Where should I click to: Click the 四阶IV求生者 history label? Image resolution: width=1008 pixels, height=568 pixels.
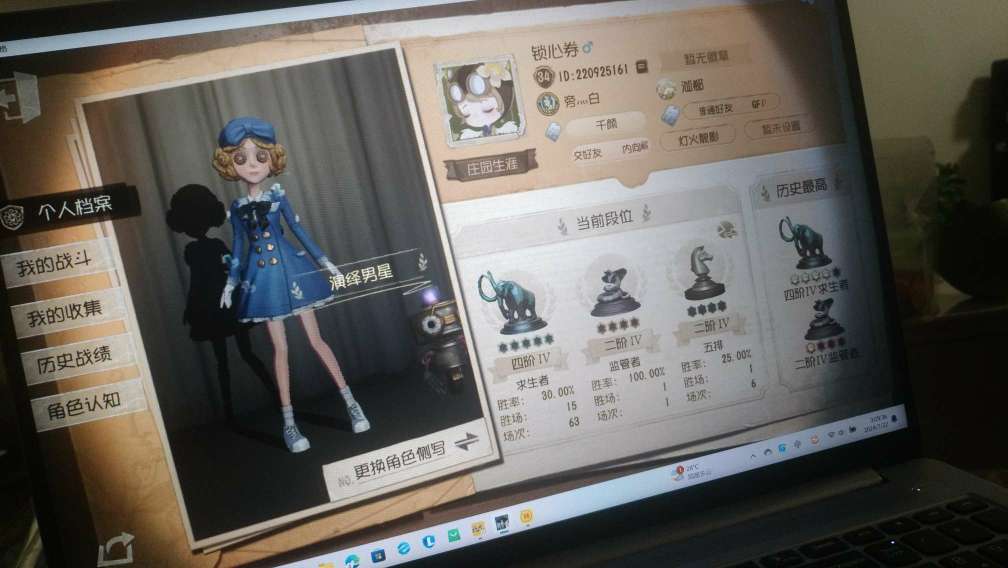click(x=816, y=290)
